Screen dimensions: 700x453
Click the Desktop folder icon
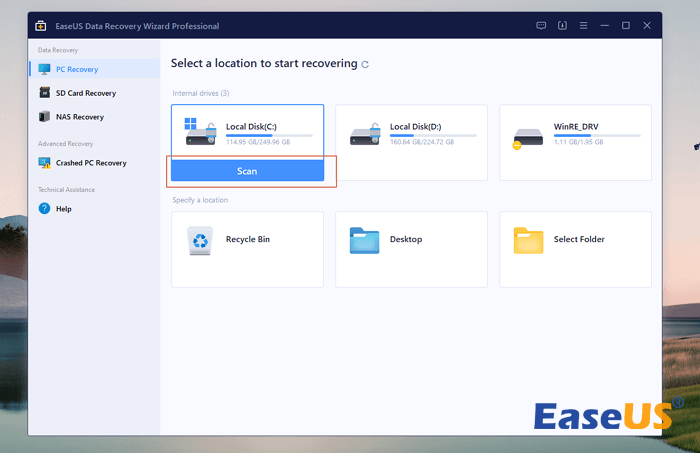(x=364, y=241)
